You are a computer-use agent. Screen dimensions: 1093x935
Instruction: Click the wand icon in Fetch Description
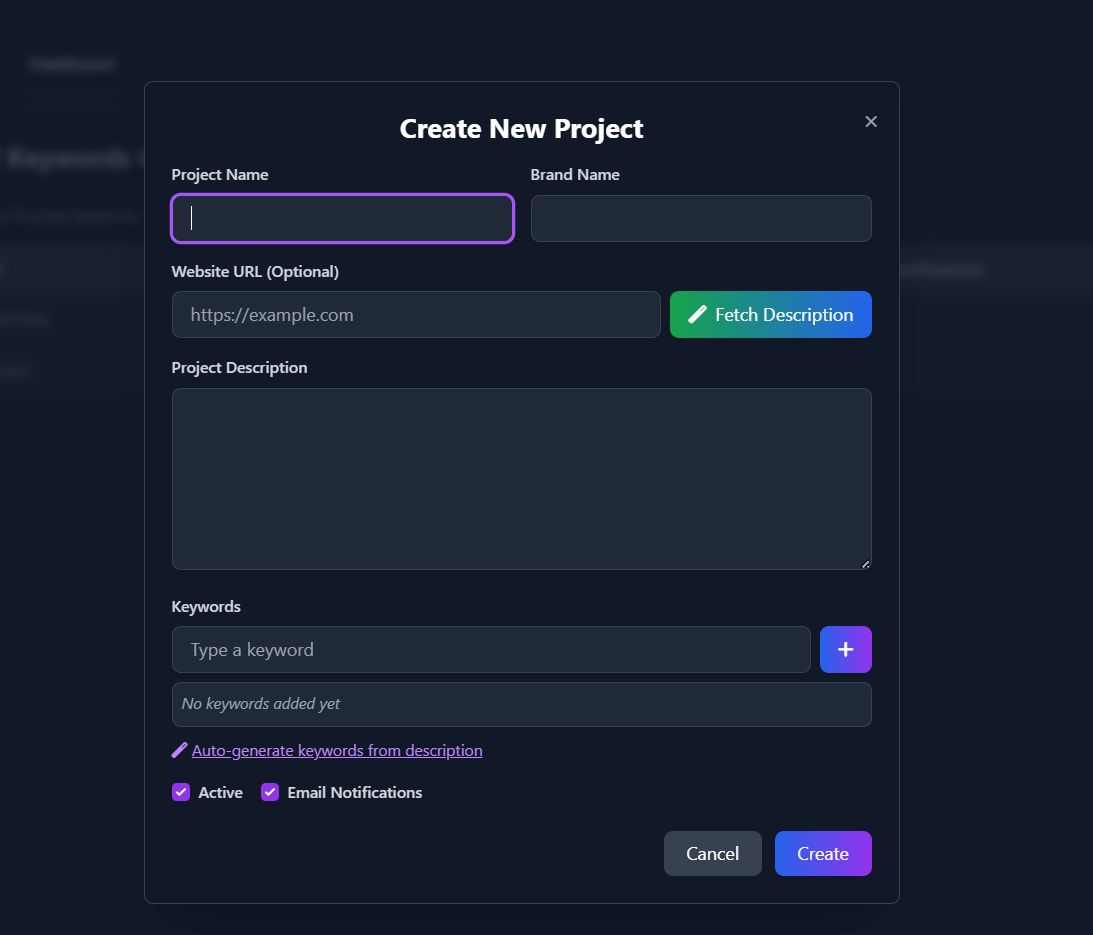point(698,315)
